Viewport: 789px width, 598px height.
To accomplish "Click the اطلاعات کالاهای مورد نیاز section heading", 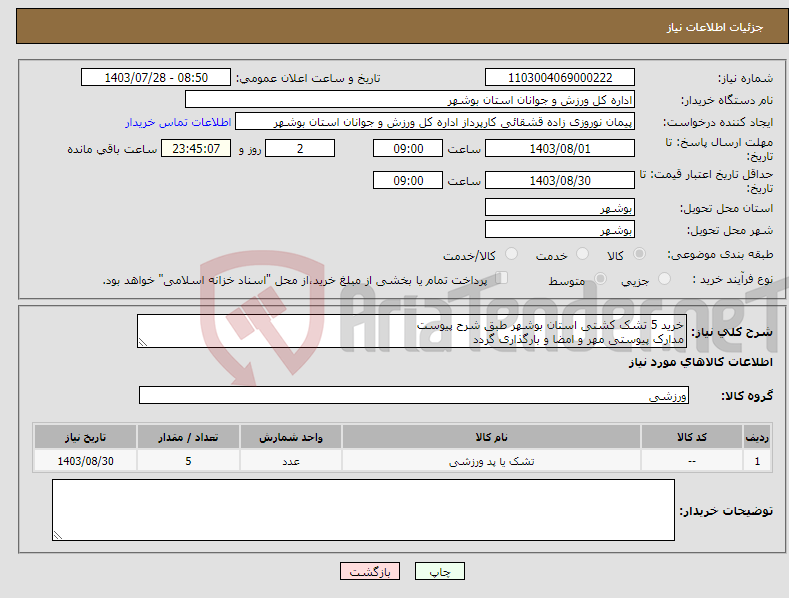I will tap(700, 362).
